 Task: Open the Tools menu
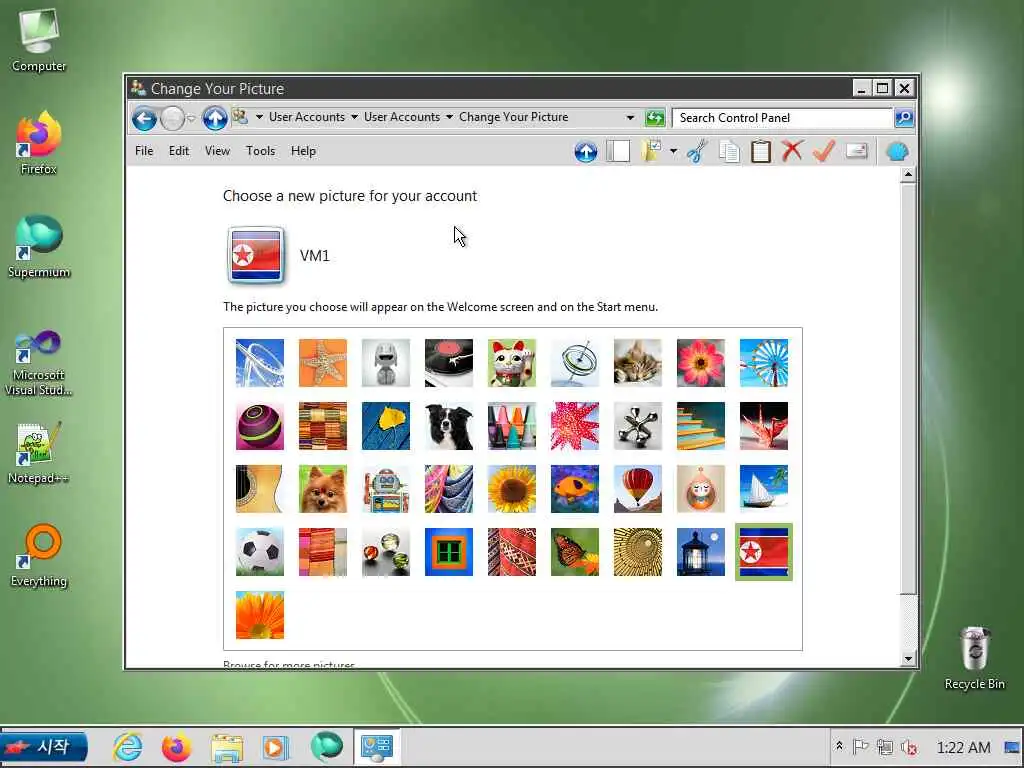[261, 151]
